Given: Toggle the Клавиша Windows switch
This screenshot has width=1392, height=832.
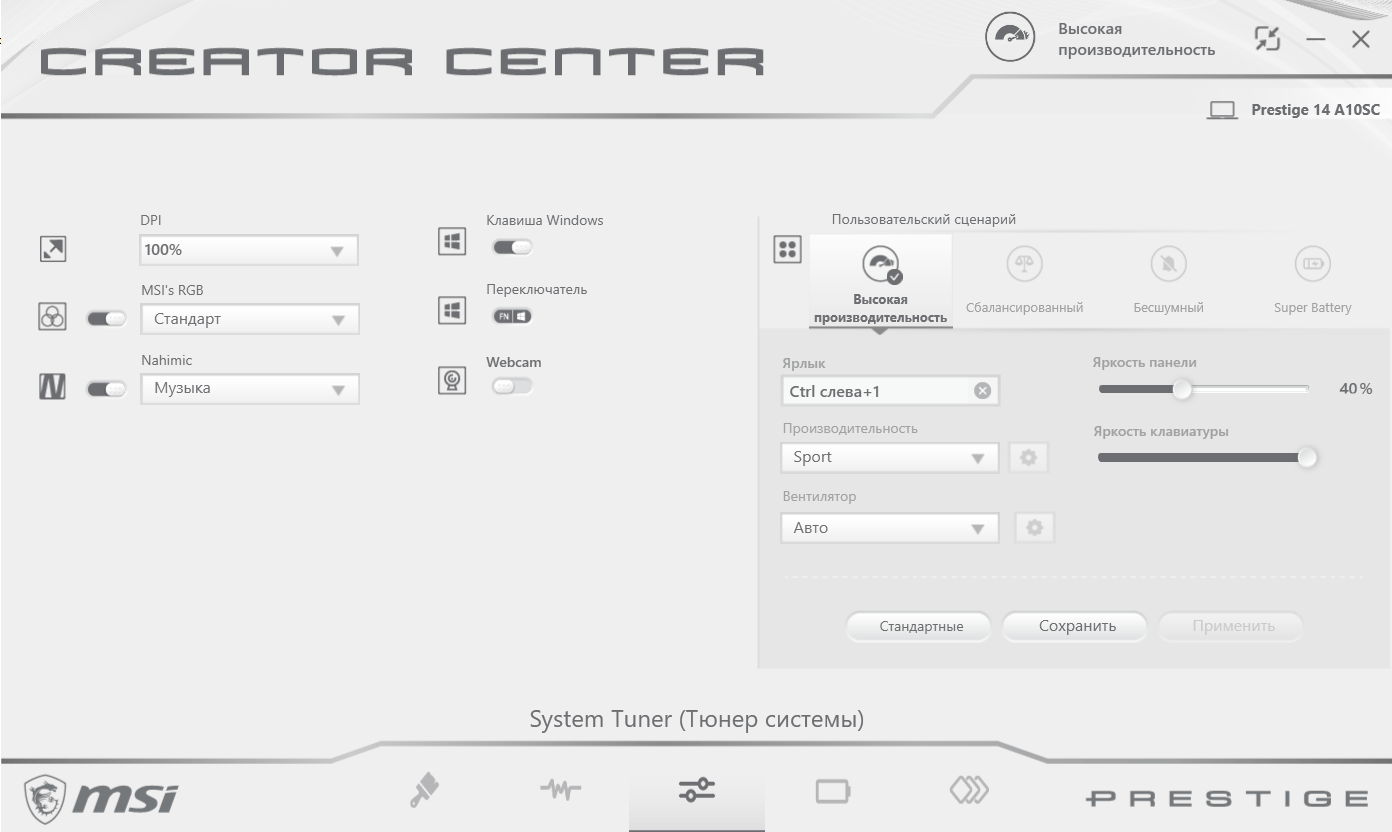Looking at the screenshot, I should pyautogui.click(x=512, y=247).
